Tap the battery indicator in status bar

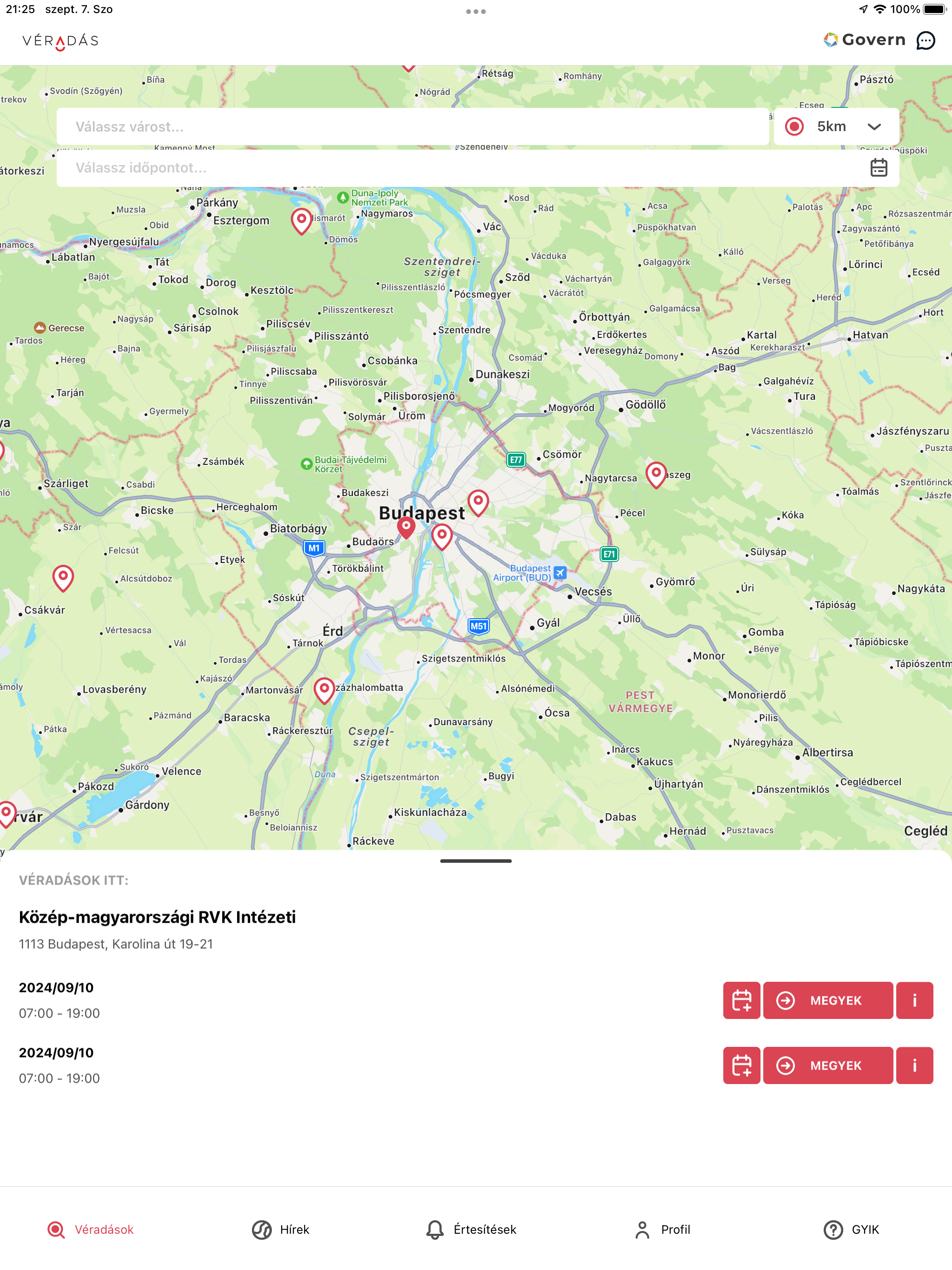pos(934,9)
